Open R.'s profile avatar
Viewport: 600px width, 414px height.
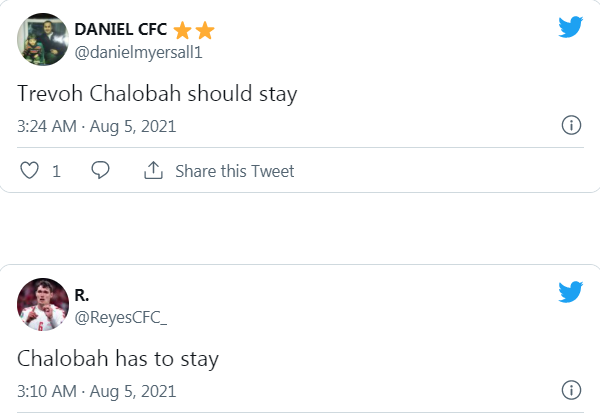[42, 304]
